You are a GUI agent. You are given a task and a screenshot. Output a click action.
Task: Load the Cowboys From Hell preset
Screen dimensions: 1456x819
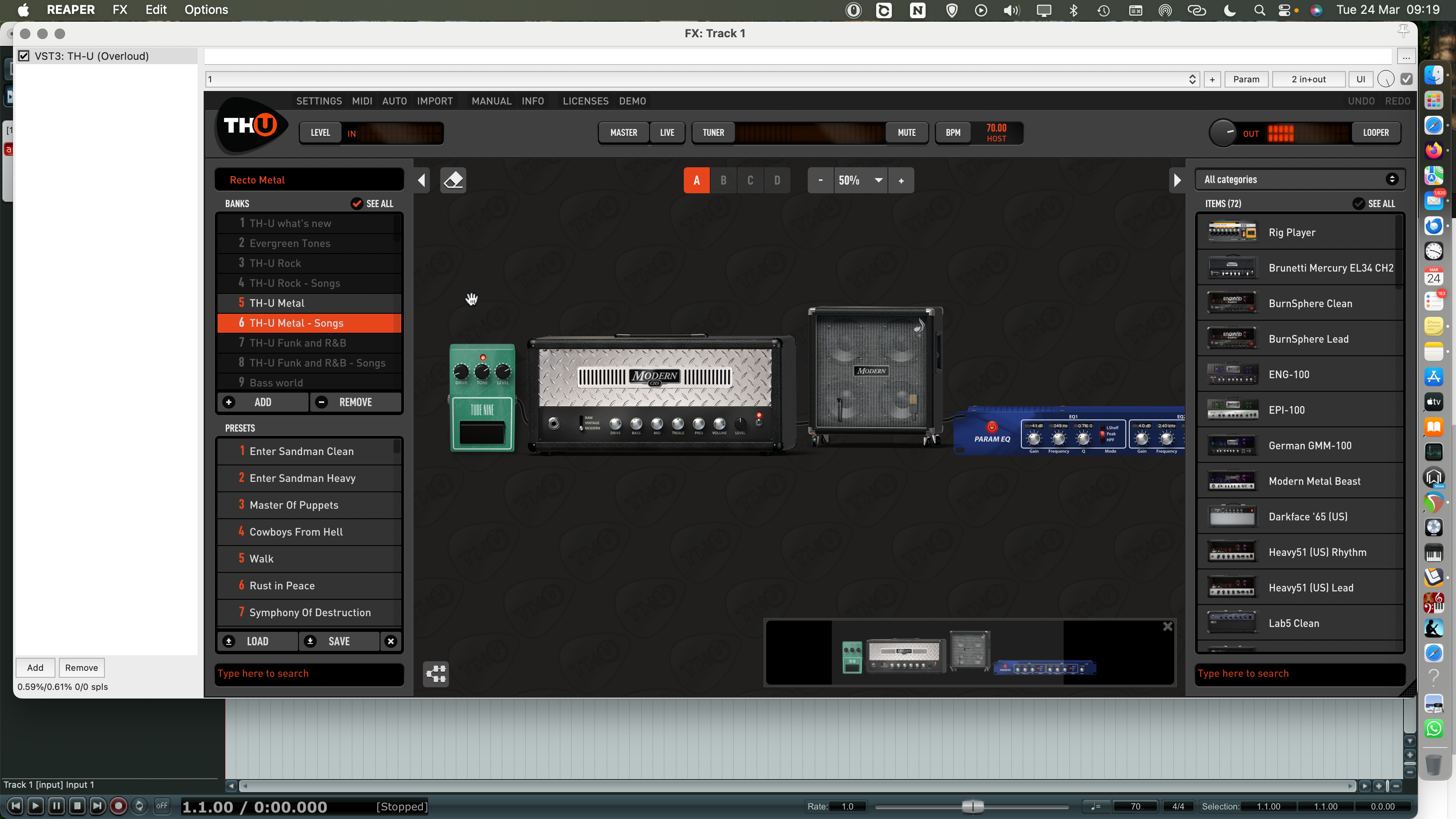click(296, 532)
